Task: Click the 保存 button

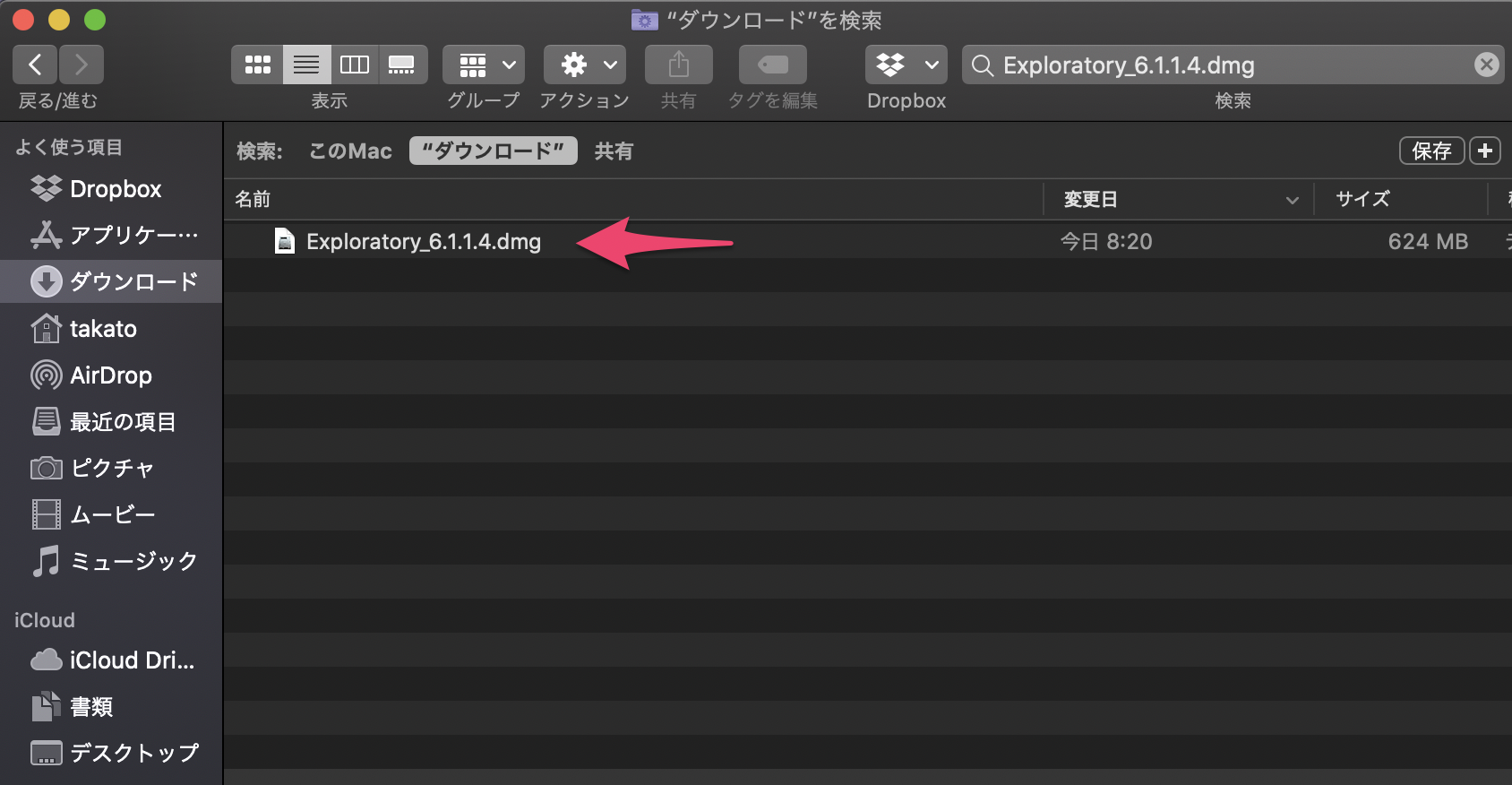Action: (x=1431, y=151)
